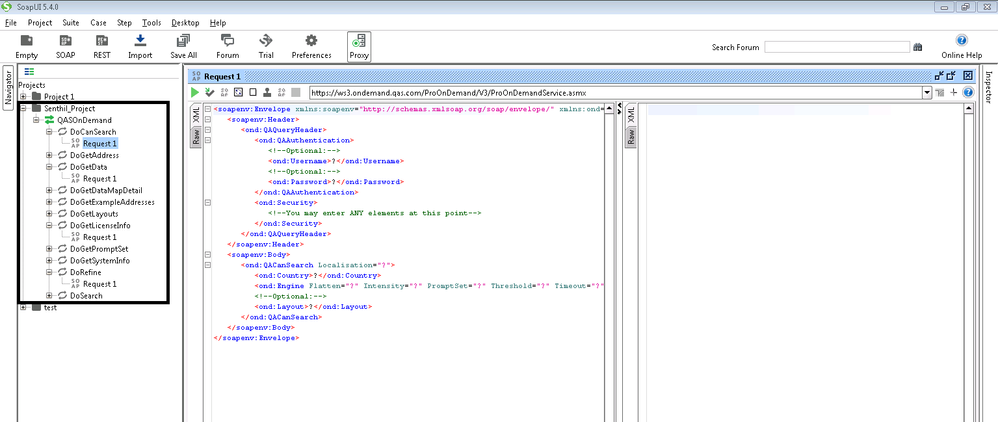
Task: Select Request 1 under DoGetLicenseInfo
Action: [x=99, y=237]
